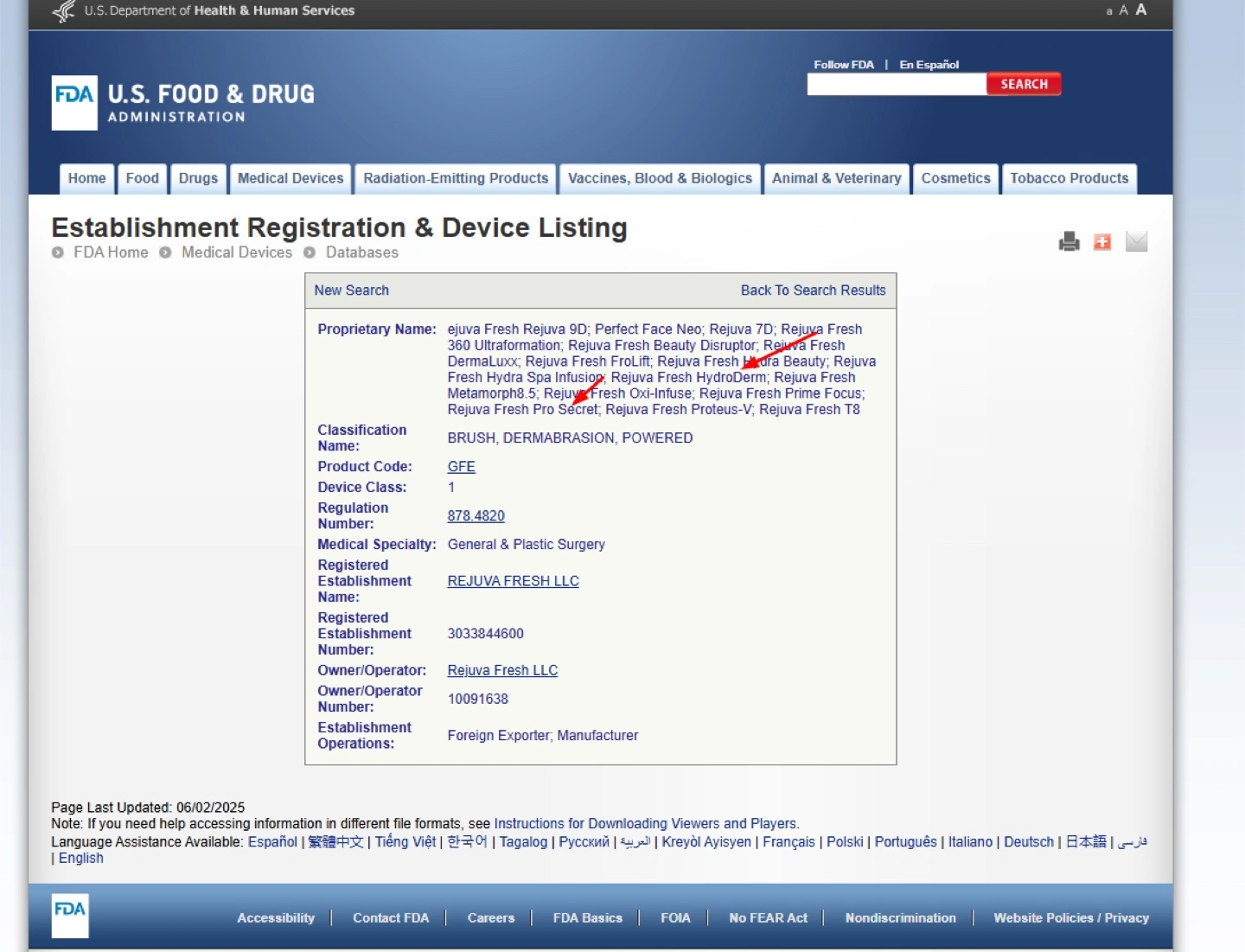The image size is (1245, 952).
Task: Select Français language link
Action: tap(788, 842)
